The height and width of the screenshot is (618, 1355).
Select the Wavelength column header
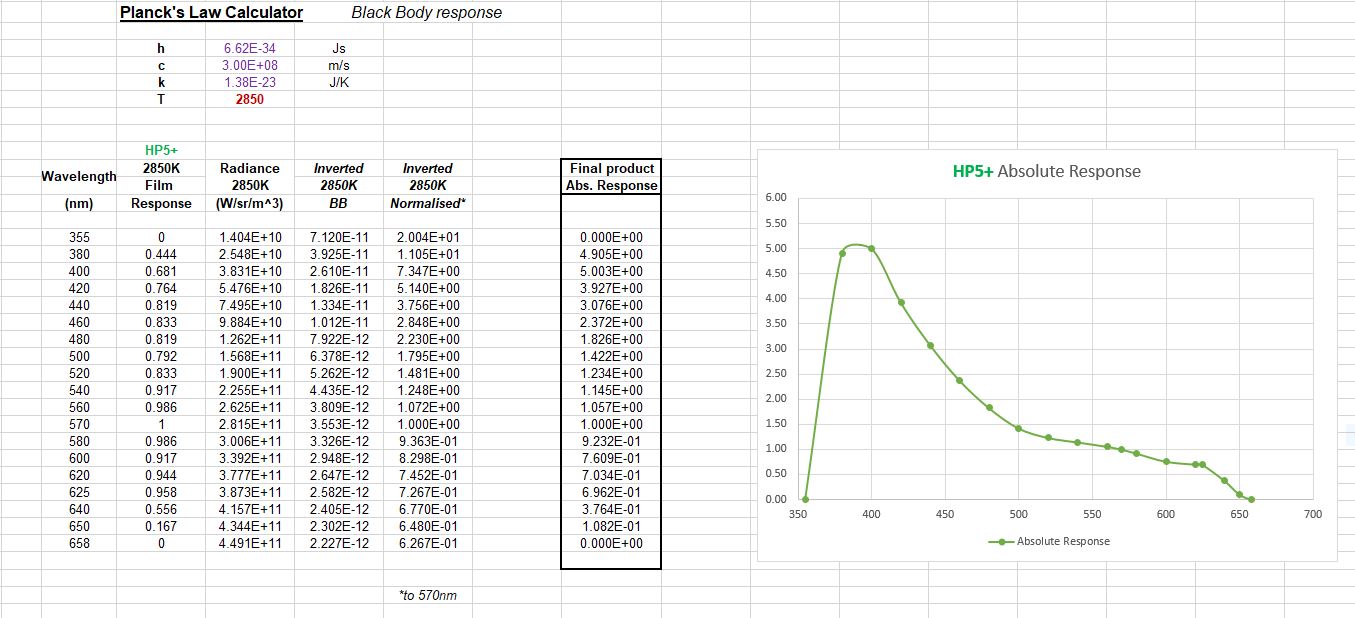point(79,177)
